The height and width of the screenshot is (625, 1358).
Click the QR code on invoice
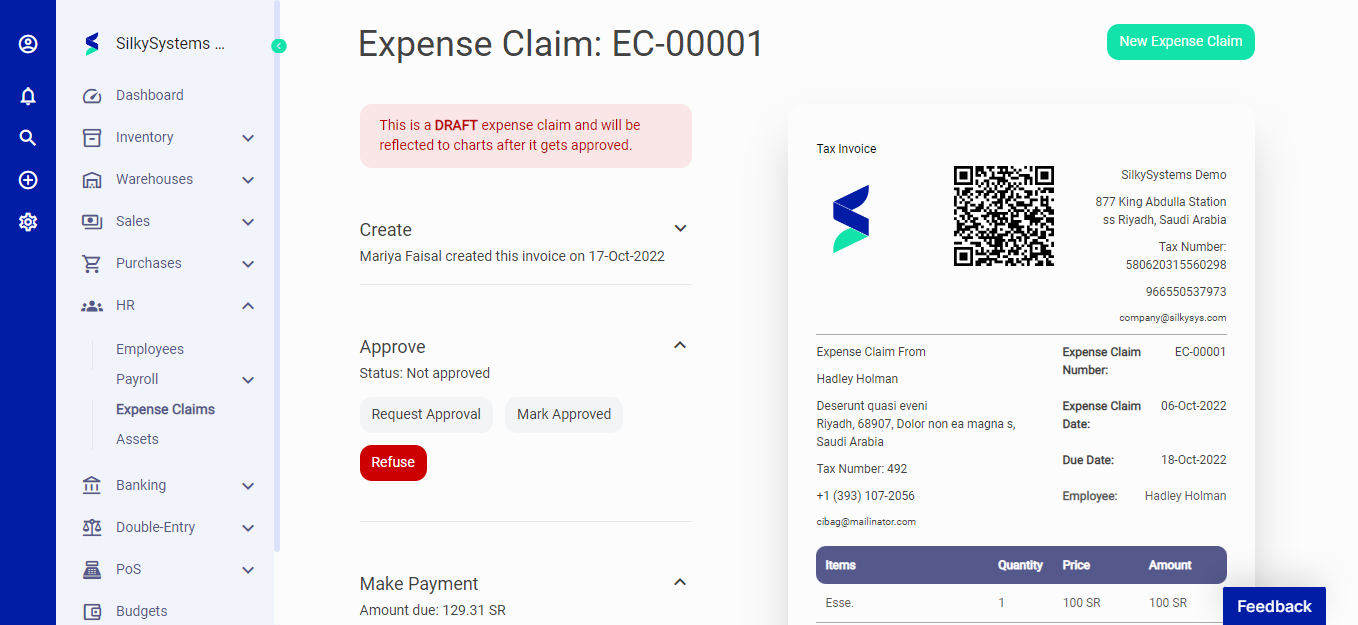pos(1003,216)
